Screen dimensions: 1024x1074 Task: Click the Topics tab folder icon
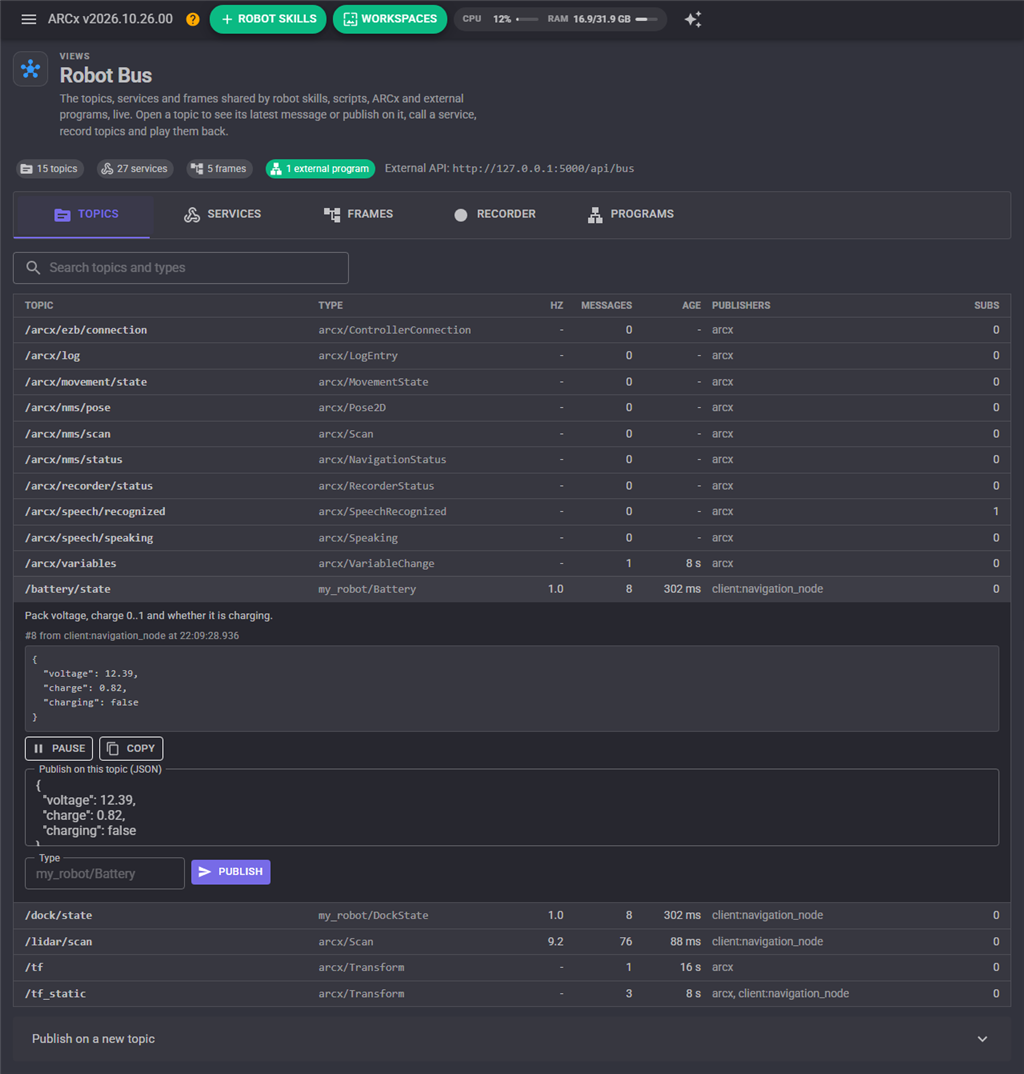(62, 214)
